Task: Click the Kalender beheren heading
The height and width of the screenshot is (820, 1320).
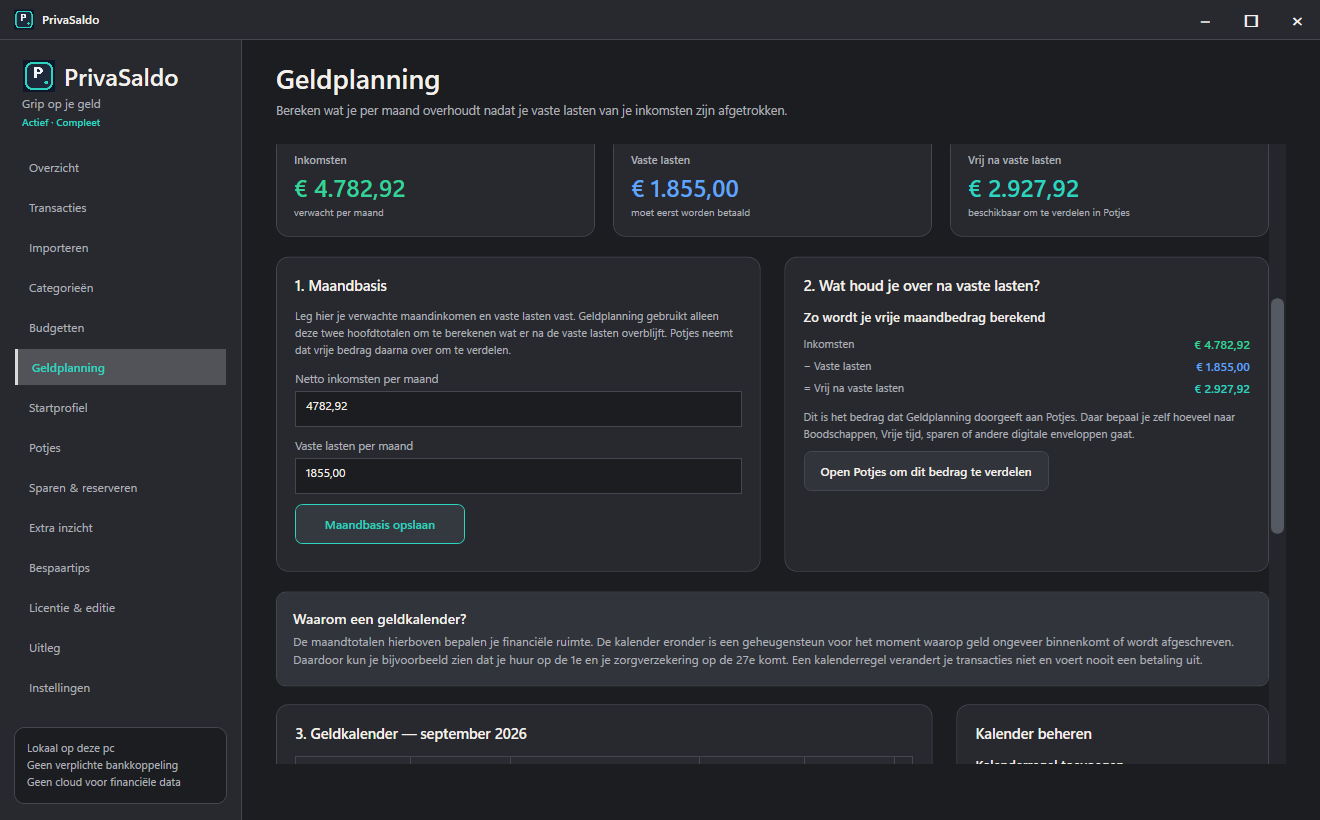Action: pos(1033,734)
